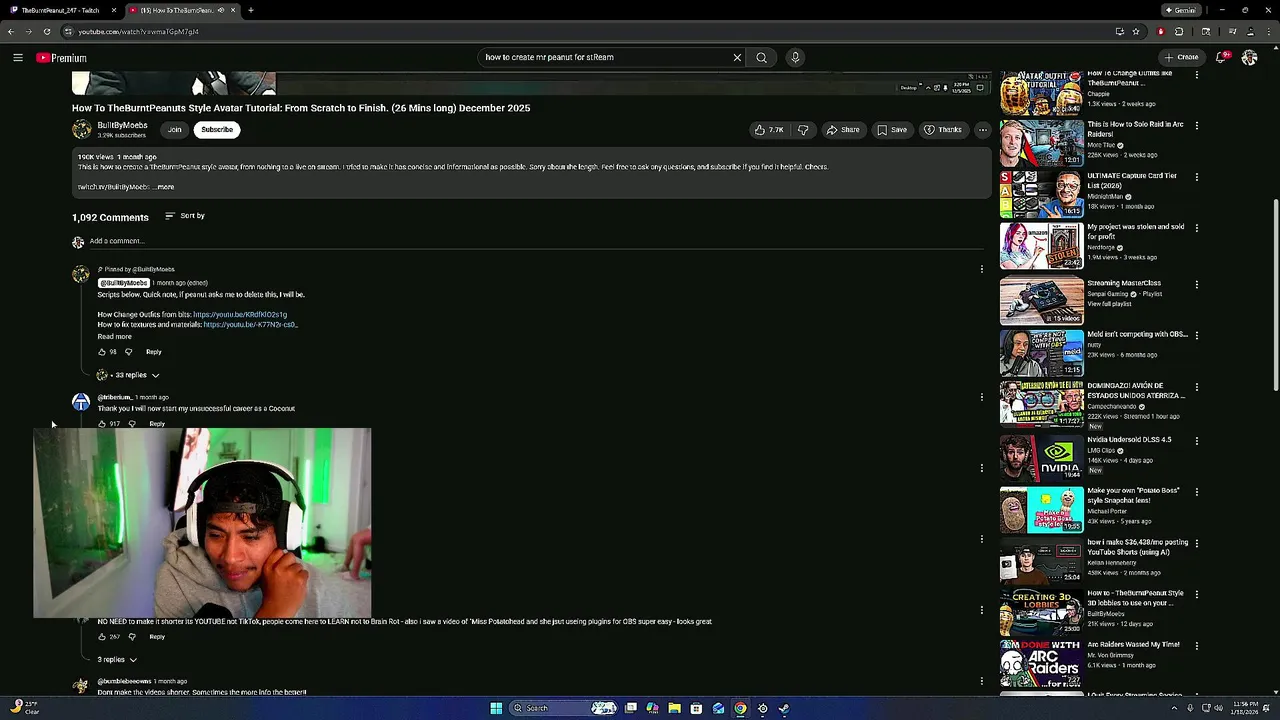Reply to pinned BuiltByMoebs comment
This screenshot has width=1280, height=720.
coord(153,352)
